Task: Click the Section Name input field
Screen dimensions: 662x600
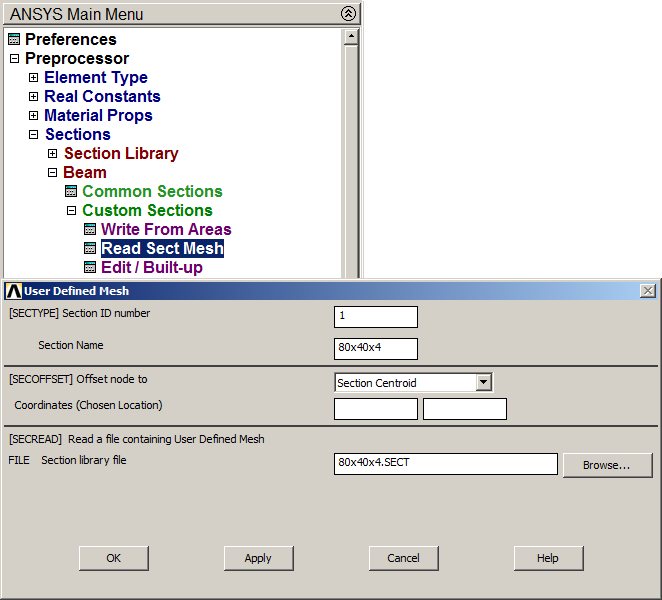Action: 375,349
